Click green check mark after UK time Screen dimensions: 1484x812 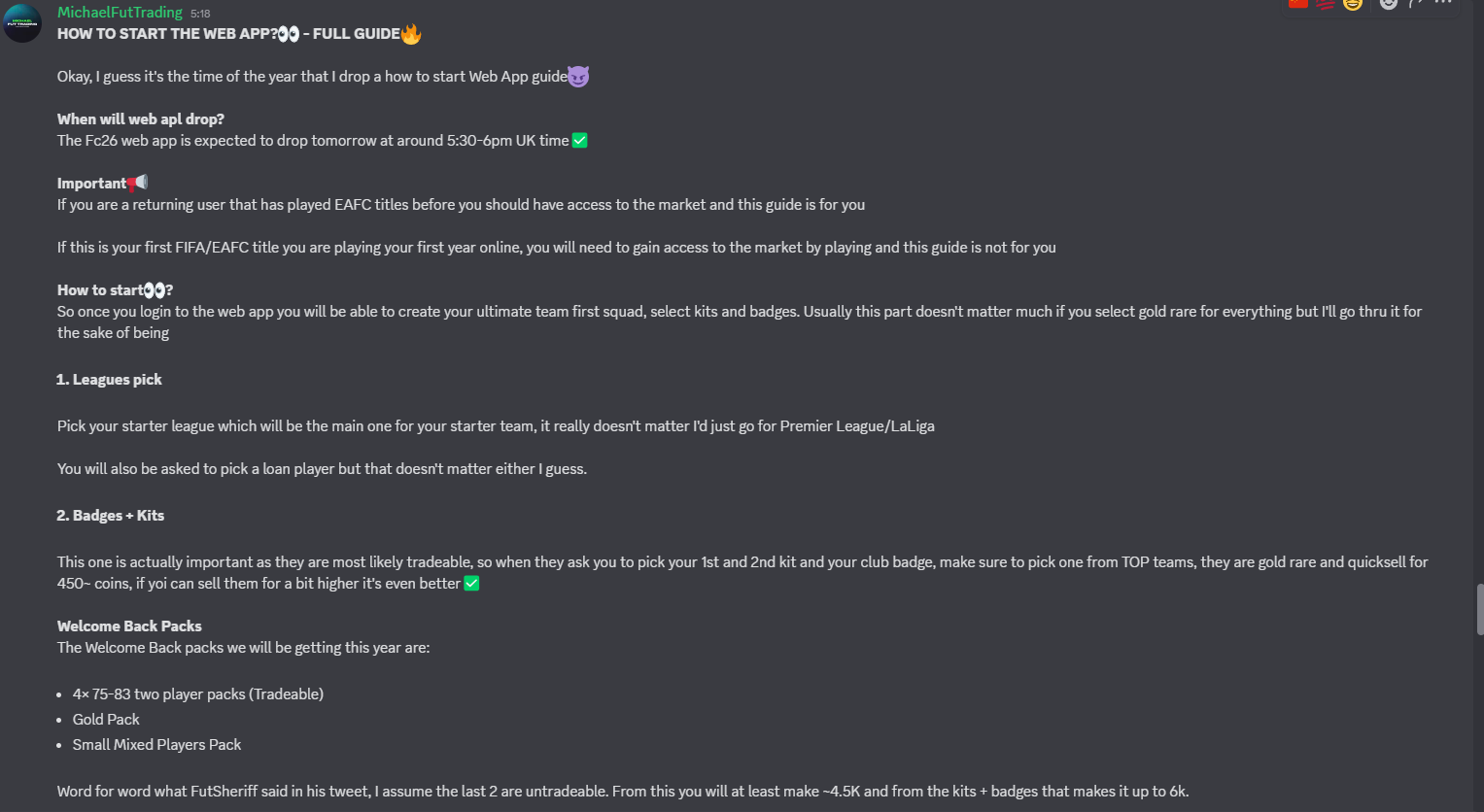(x=580, y=141)
